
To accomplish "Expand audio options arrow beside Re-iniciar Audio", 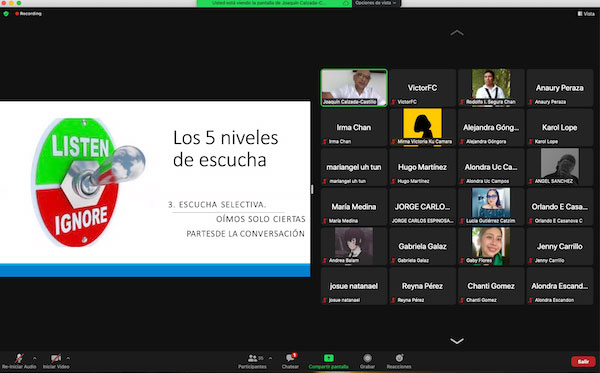I will [34, 358].
